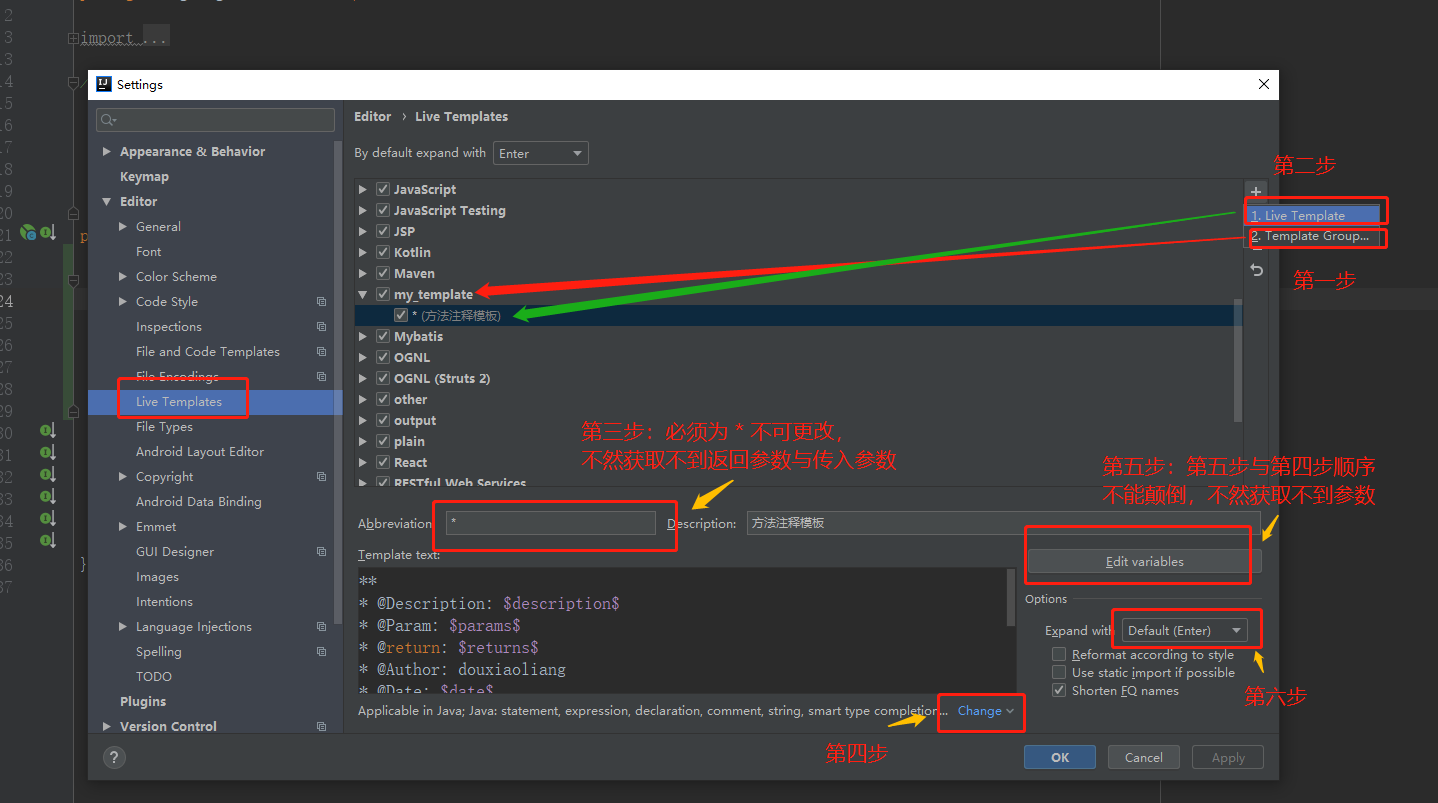1438x803 pixels.
Task: Click the Cancel button
Action: [x=1143, y=757]
